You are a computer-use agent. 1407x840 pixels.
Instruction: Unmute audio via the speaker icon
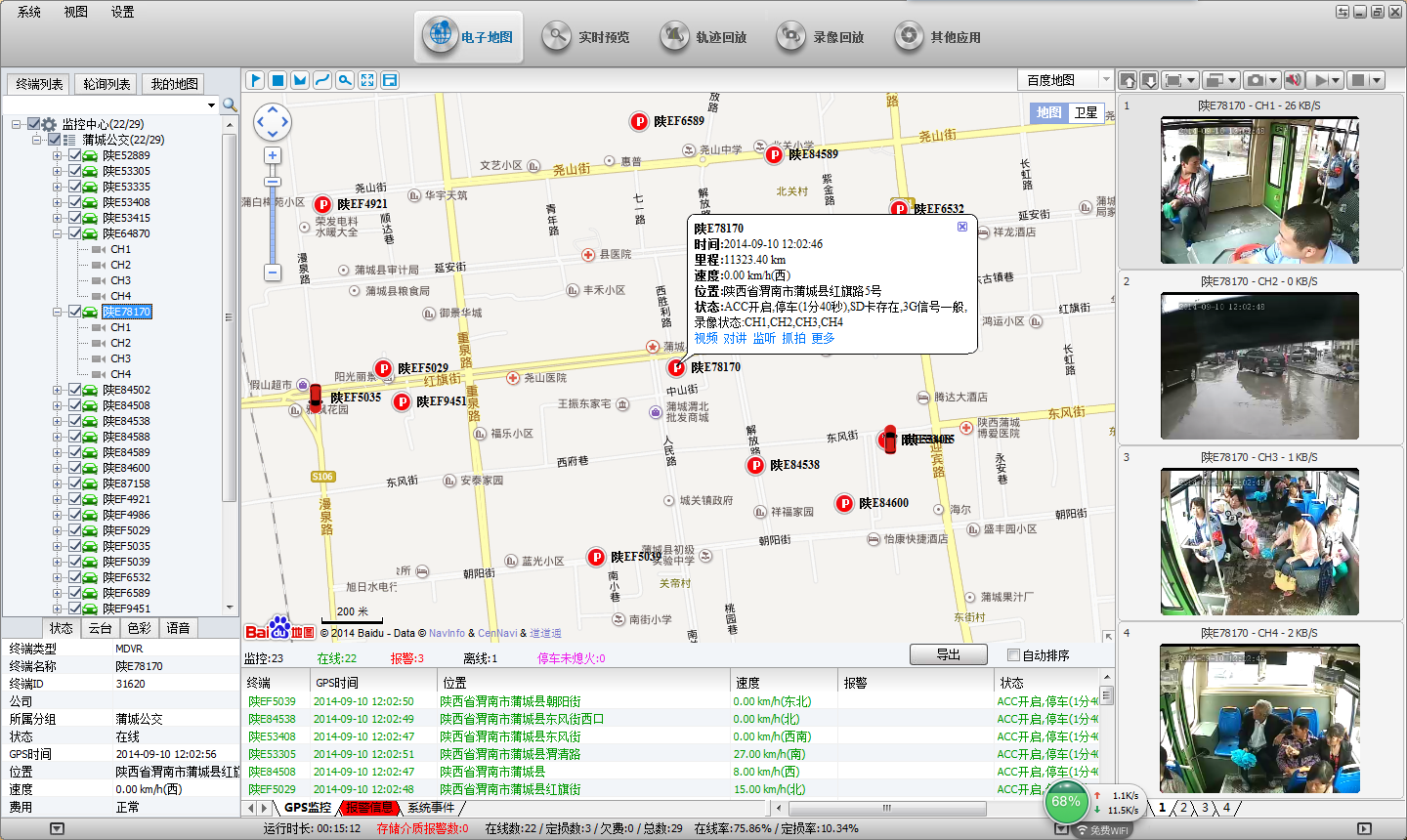(x=1292, y=80)
